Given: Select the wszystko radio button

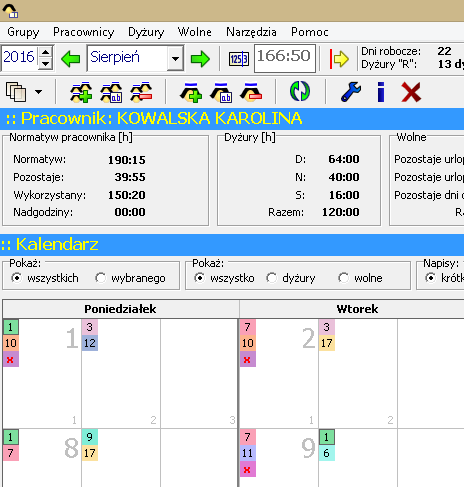Looking at the screenshot, I should 199,278.
